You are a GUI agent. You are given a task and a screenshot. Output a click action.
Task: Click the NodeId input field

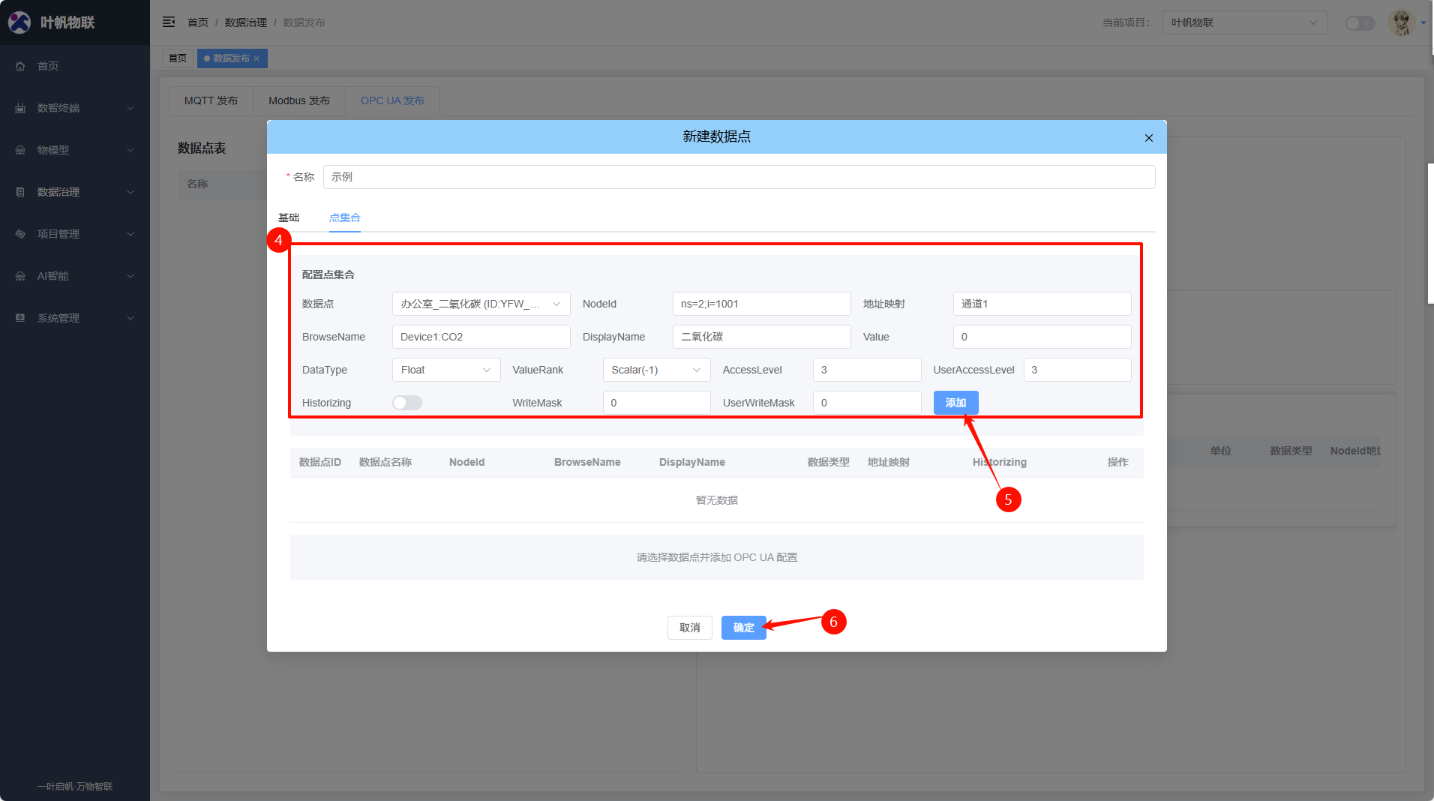[761, 304]
